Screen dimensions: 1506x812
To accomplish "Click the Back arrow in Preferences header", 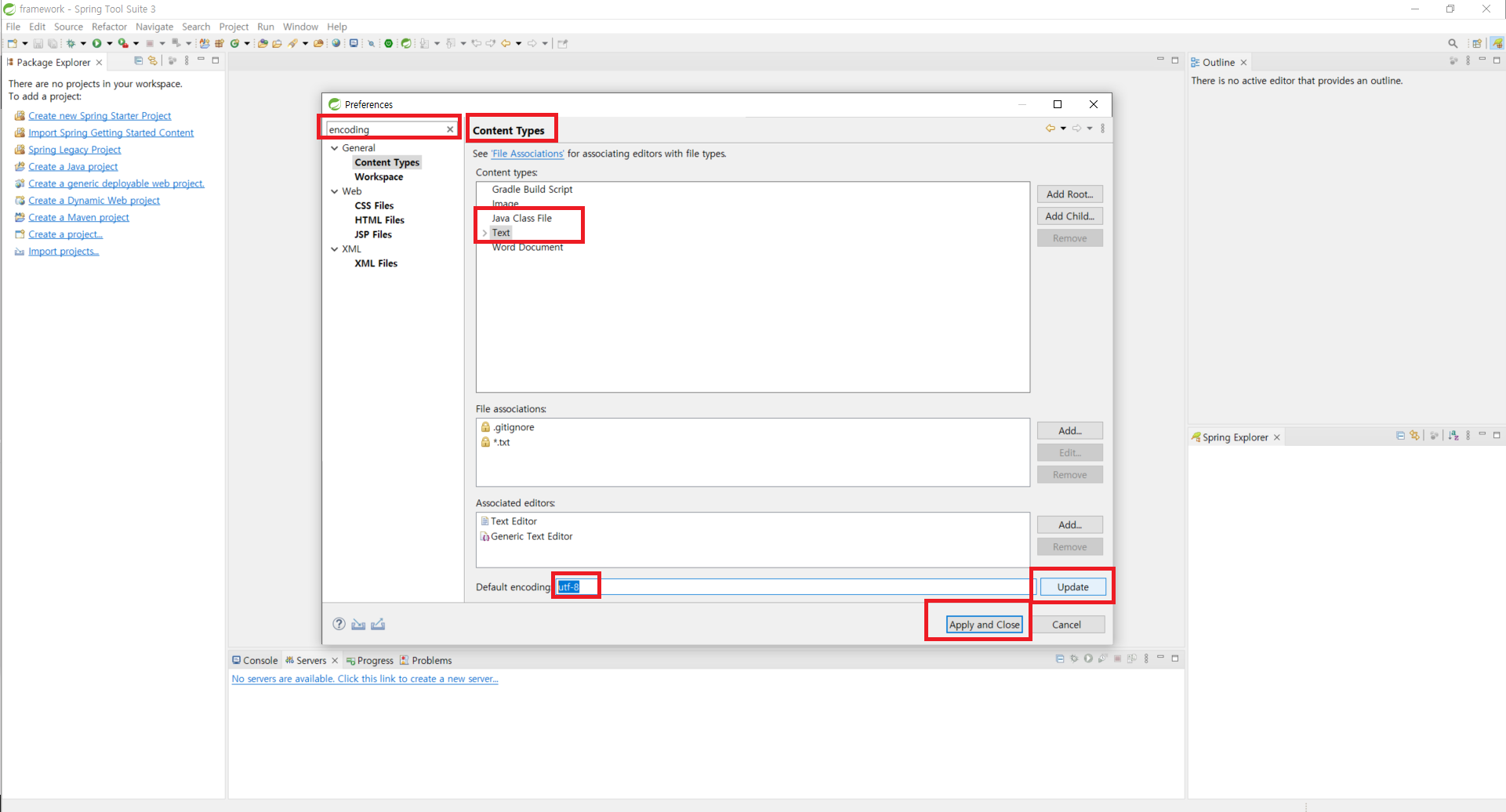I will pos(1050,129).
